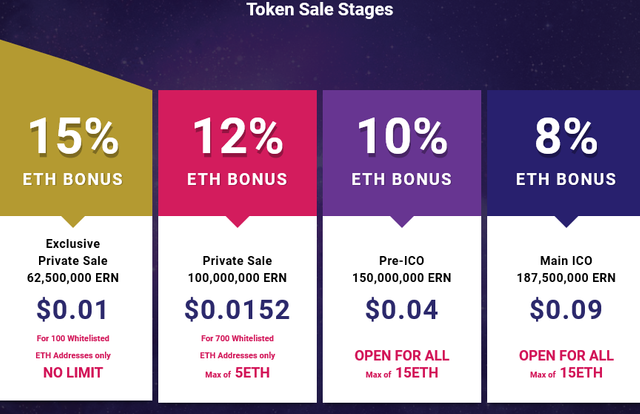Click OPEN FOR ALL under the $0.04 price

coord(401,355)
